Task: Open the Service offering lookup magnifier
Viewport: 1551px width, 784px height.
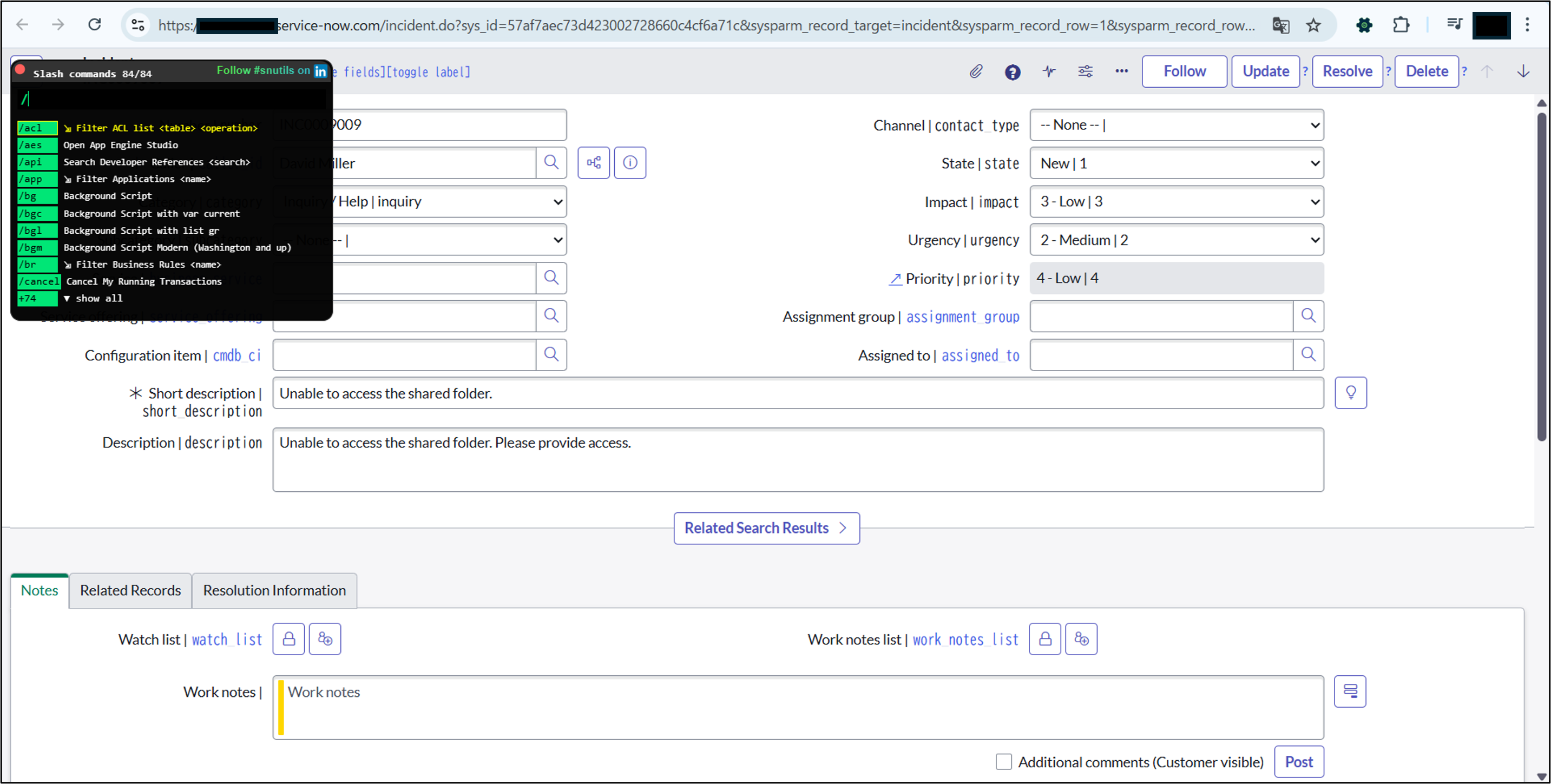Action: click(x=551, y=316)
